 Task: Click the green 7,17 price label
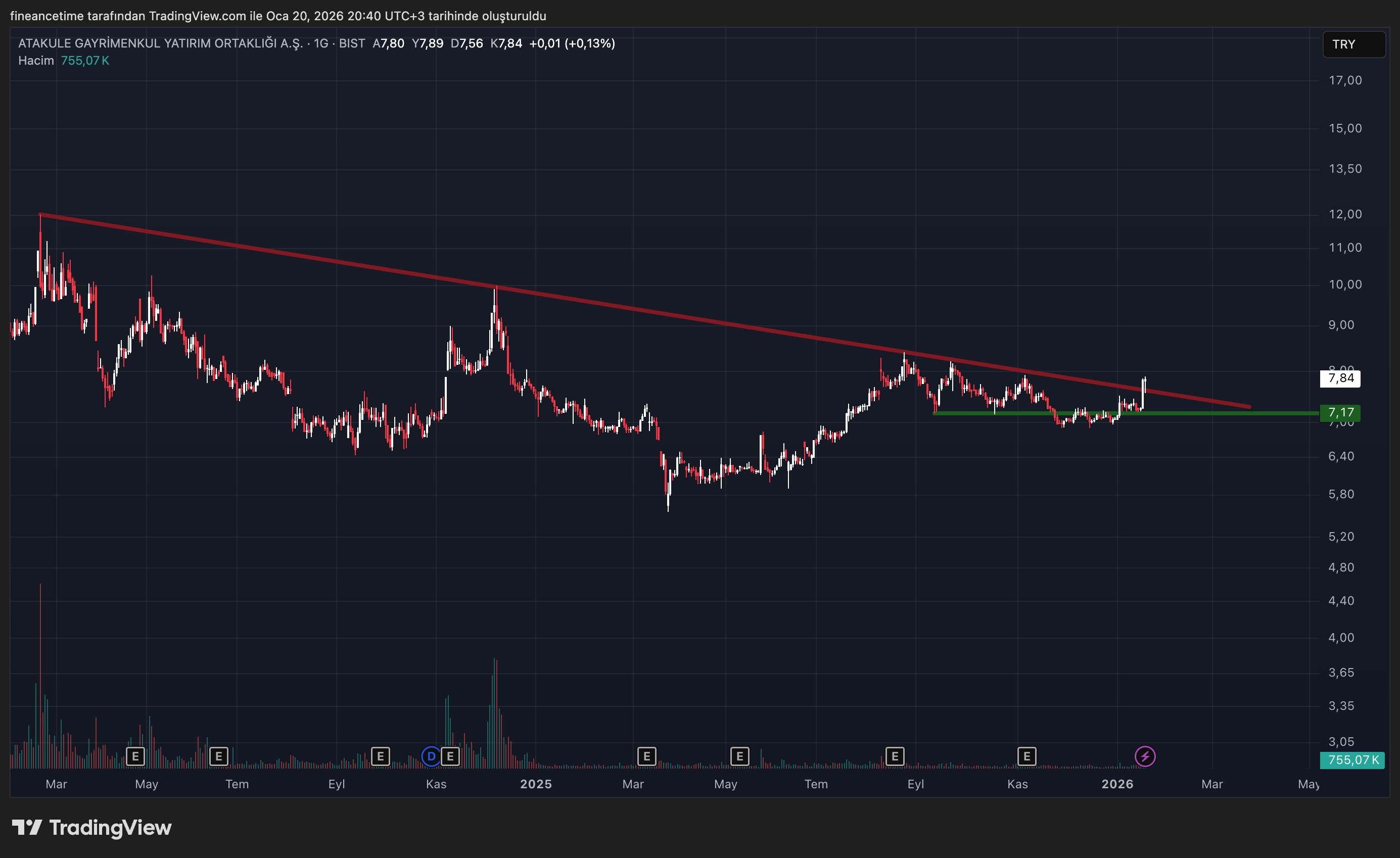[1340, 412]
